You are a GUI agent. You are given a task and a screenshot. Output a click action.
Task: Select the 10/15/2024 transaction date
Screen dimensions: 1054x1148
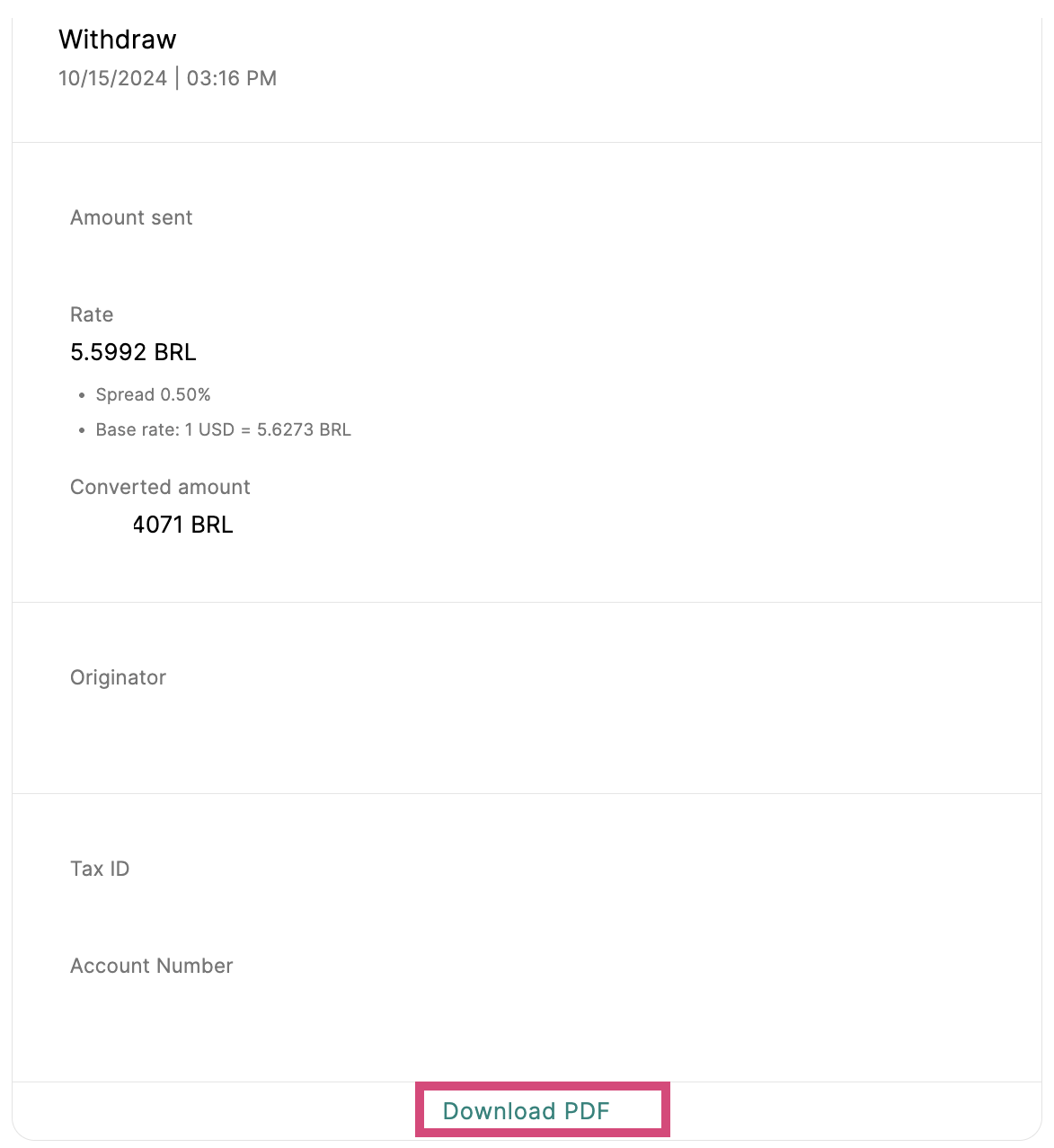pyautogui.click(x=112, y=78)
